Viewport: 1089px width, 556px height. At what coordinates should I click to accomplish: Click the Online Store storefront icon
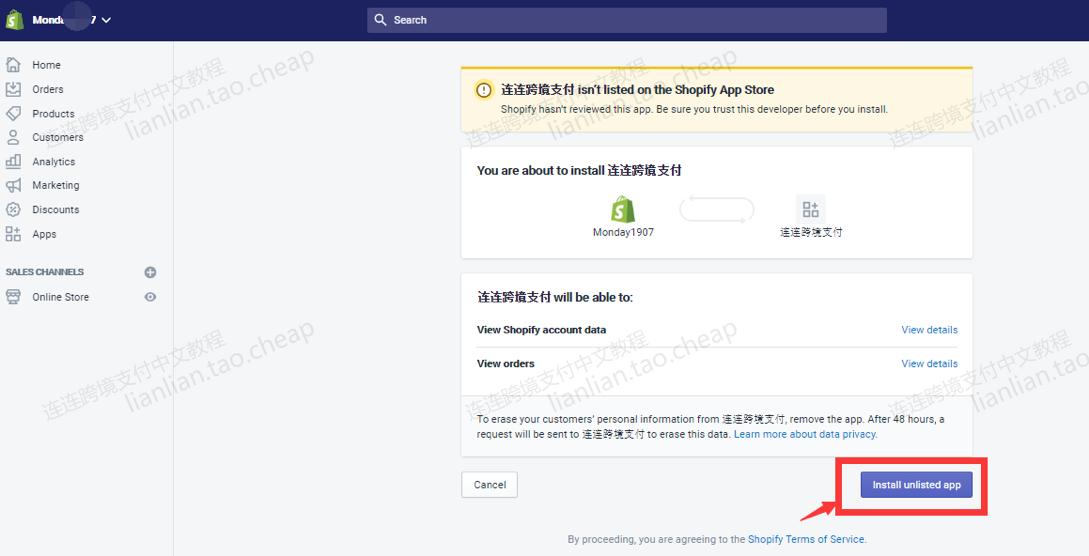coord(13,296)
